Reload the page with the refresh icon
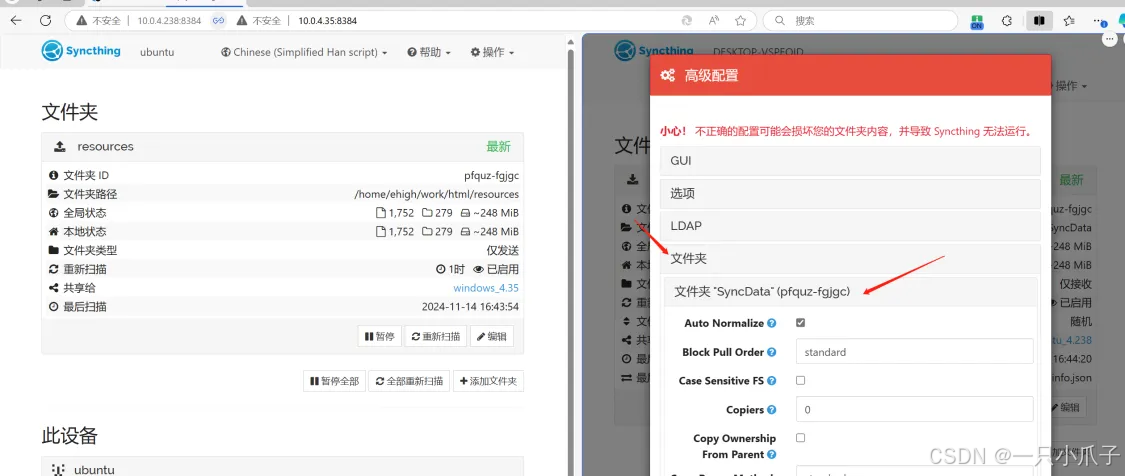 click(x=45, y=21)
